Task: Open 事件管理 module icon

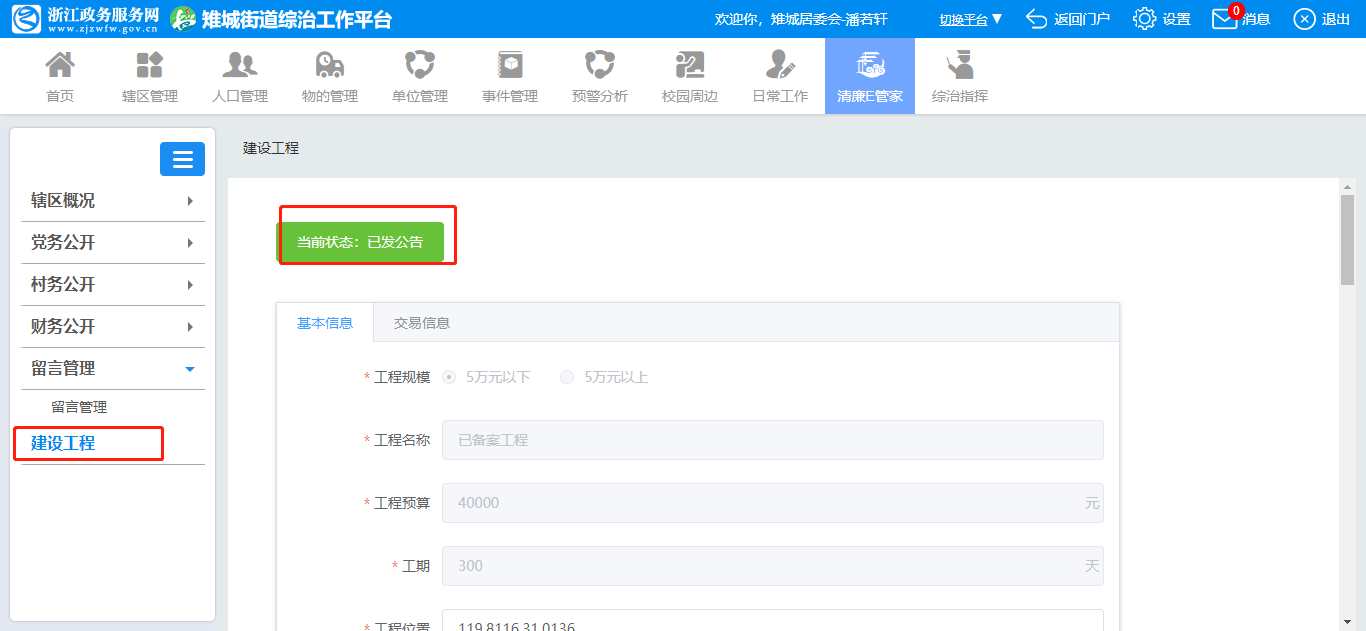Action: tap(510, 66)
